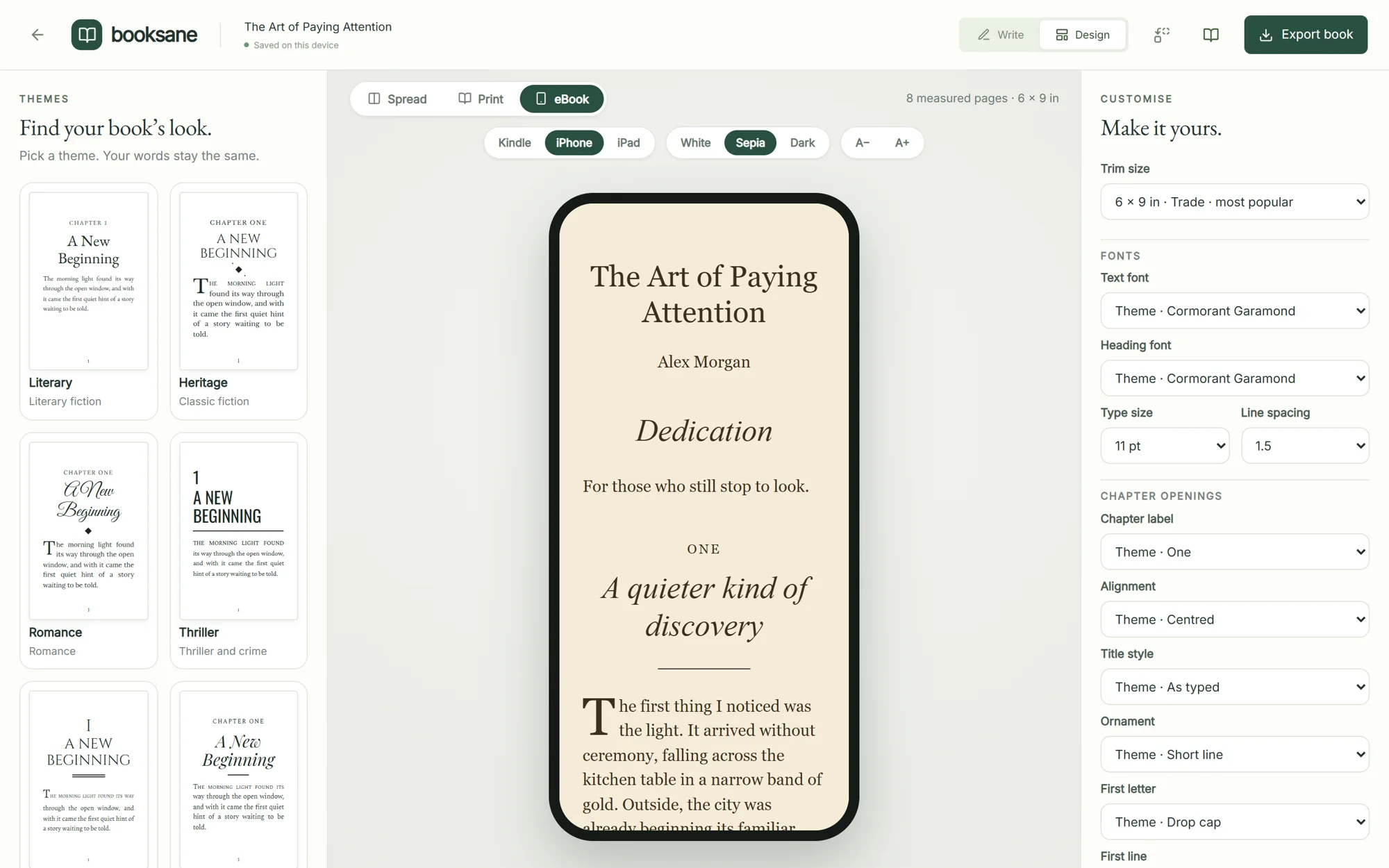The height and width of the screenshot is (868, 1389).
Task: Click the book title 'The Art of Paying Attention' in header
Action: tap(318, 26)
